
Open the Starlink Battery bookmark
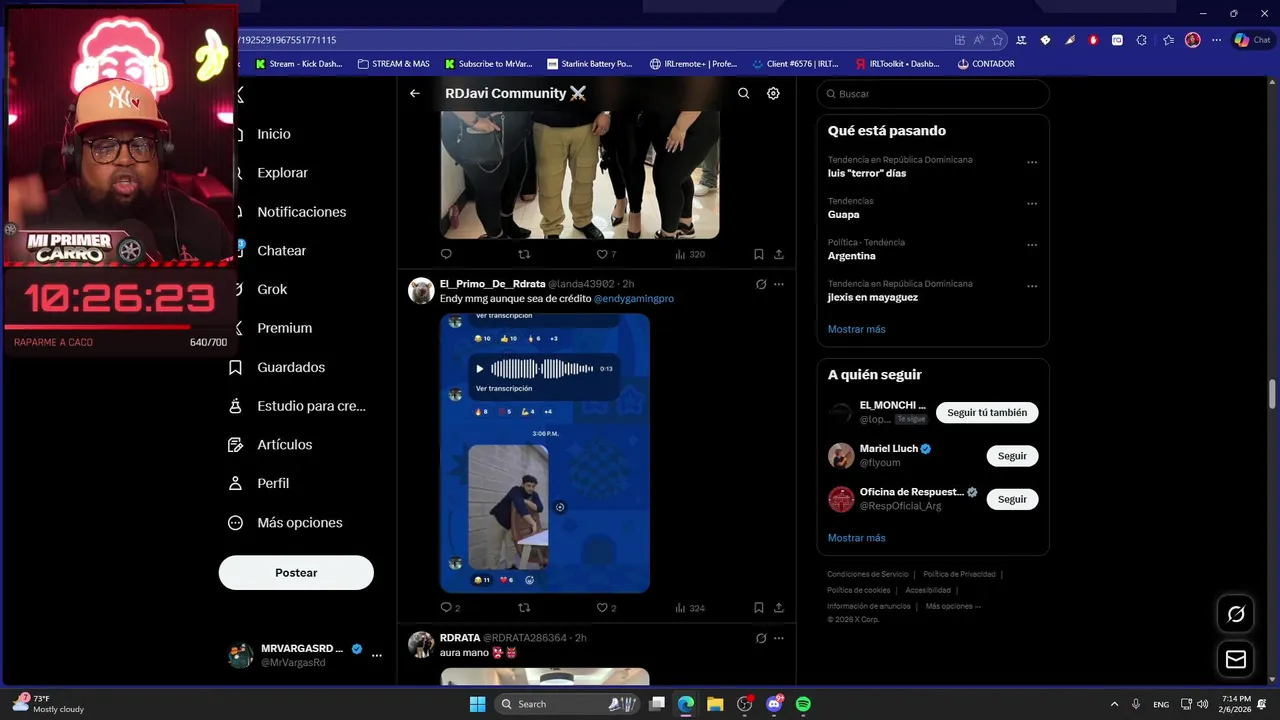[x=590, y=64]
